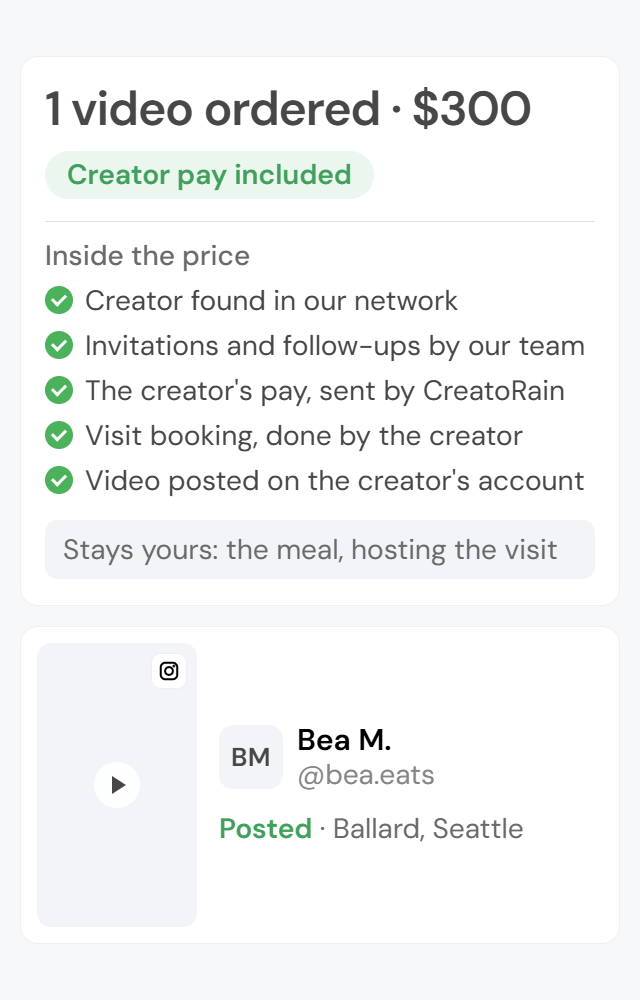
Task: Click green check next to Creator found in our network
Action: pos(59,300)
